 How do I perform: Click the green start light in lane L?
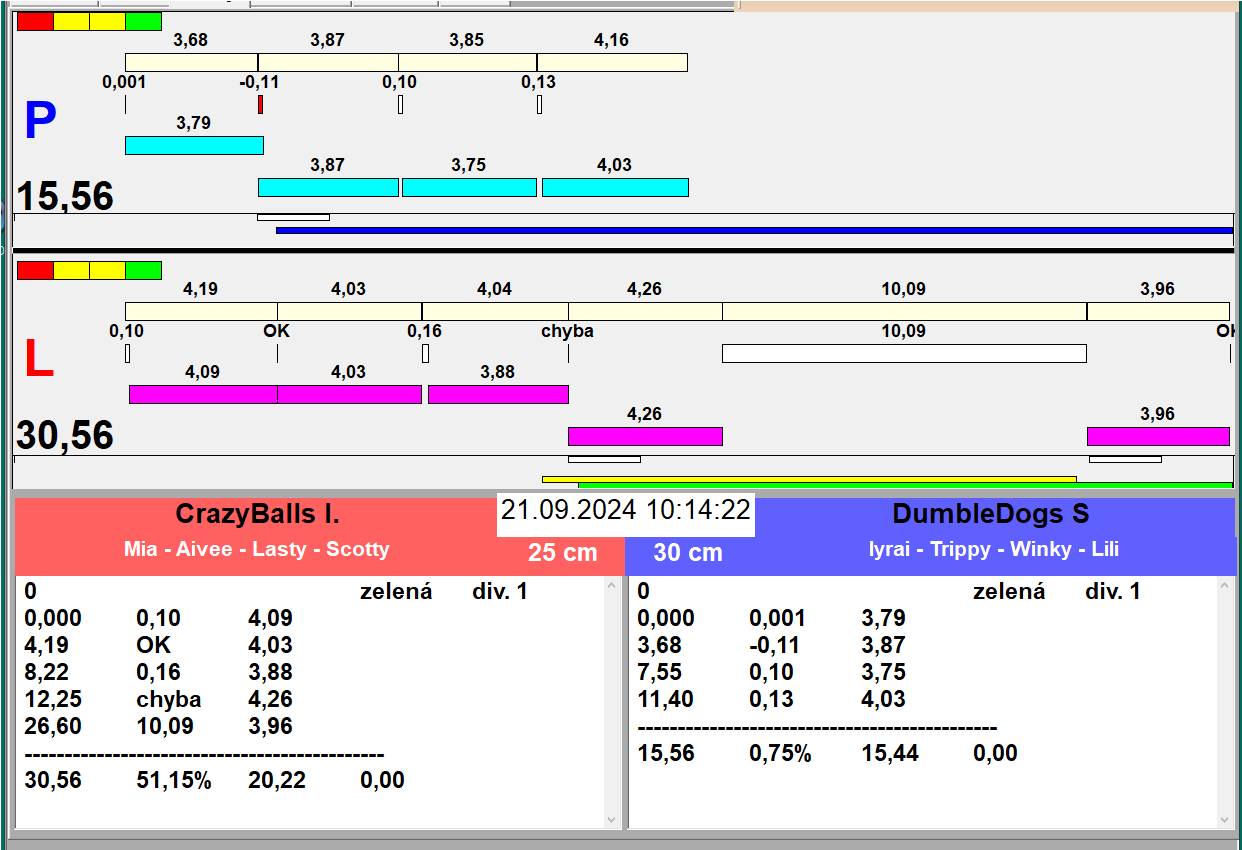point(143,270)
